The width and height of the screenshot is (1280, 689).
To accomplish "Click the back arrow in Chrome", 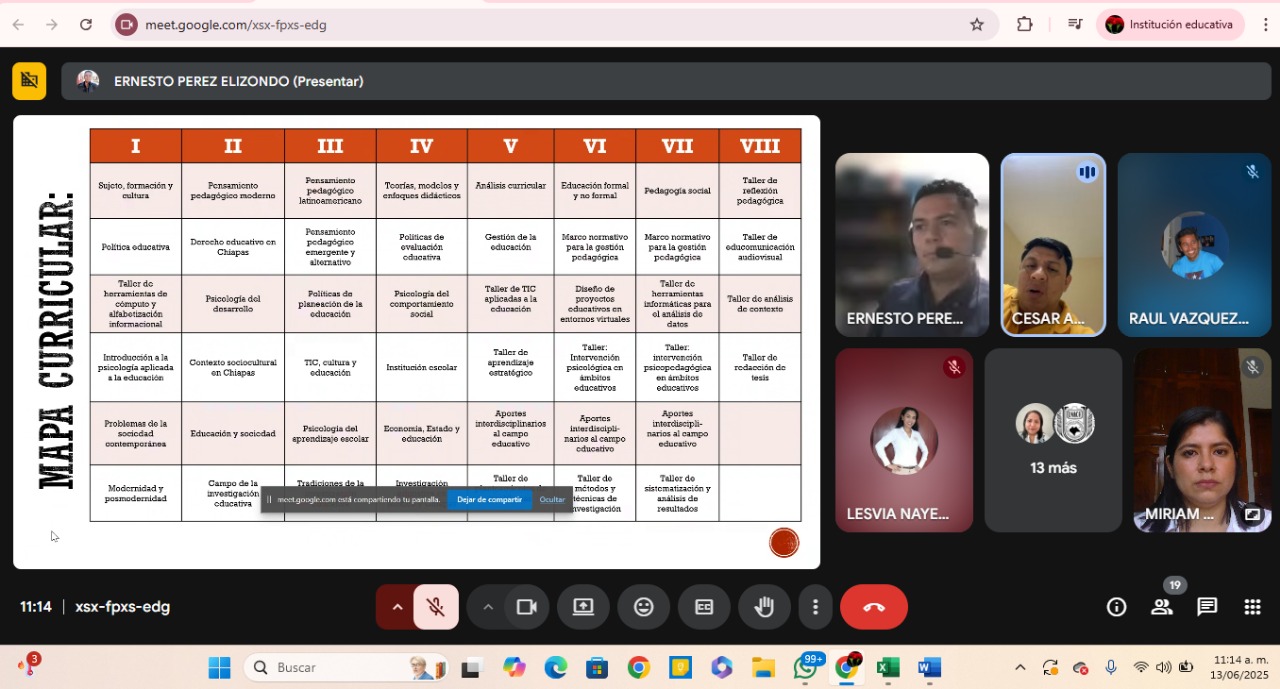I will tap(18, 25).
